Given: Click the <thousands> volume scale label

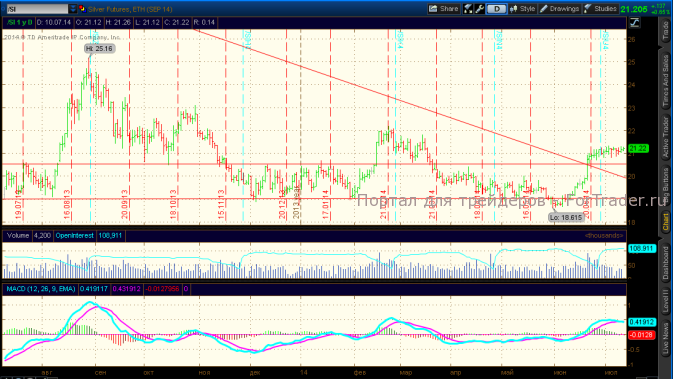Looking at the screenshot, I should click(x=603, y=236).
